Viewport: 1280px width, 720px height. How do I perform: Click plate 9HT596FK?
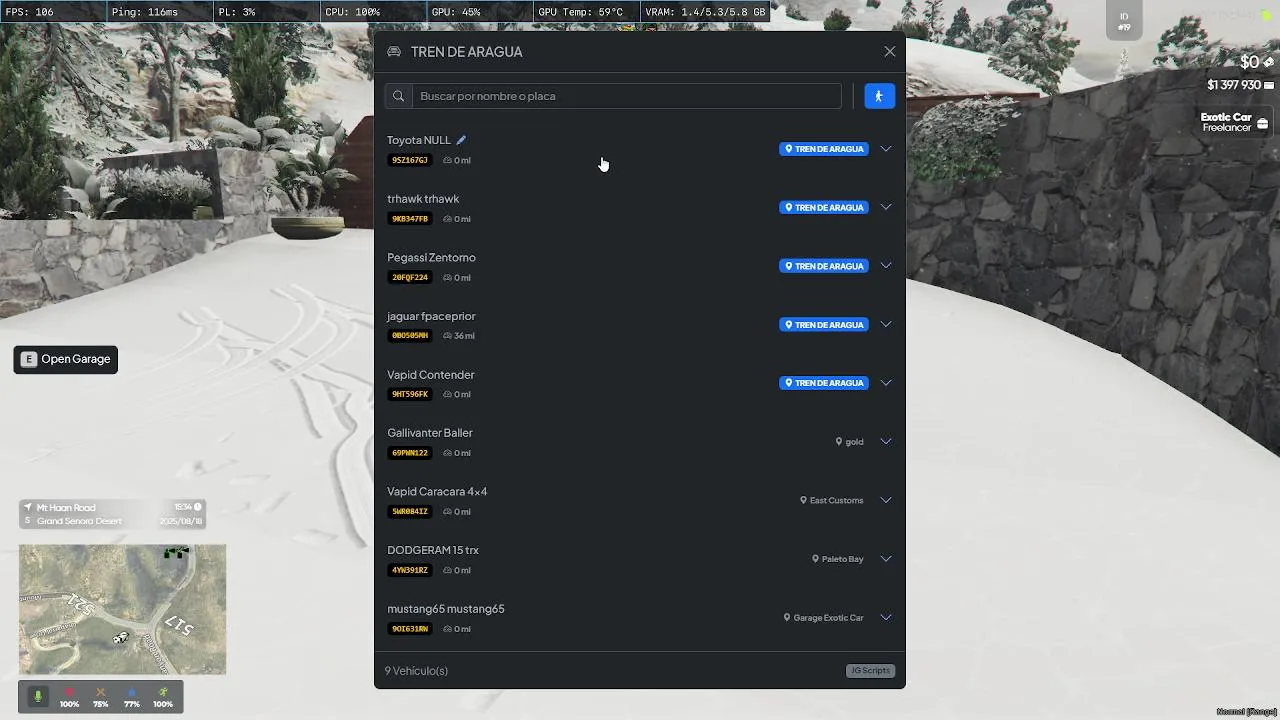coord(410,394)
